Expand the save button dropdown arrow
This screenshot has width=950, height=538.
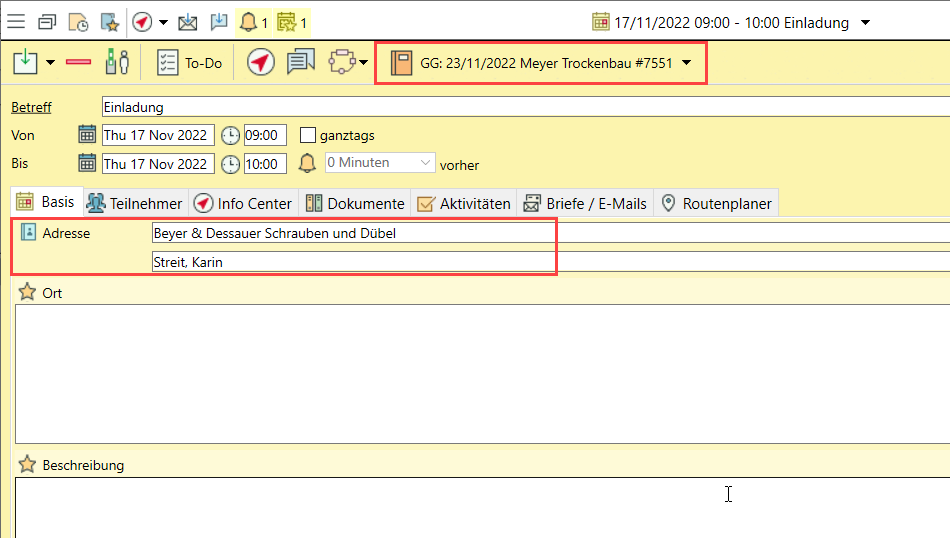(50, 63)
